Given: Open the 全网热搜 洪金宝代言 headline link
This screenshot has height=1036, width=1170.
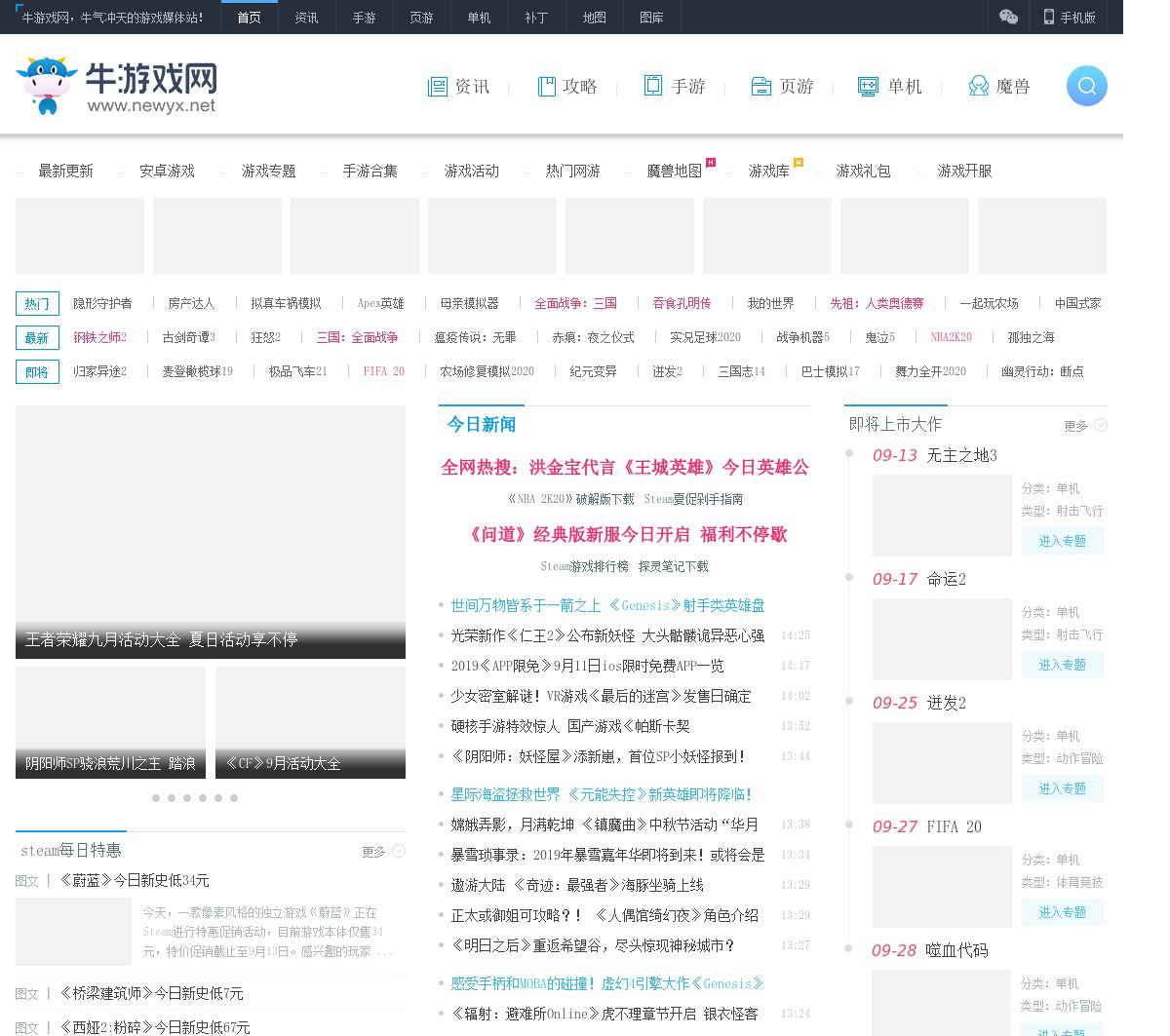Looking at the screenshot, I should tap(624, 468).
